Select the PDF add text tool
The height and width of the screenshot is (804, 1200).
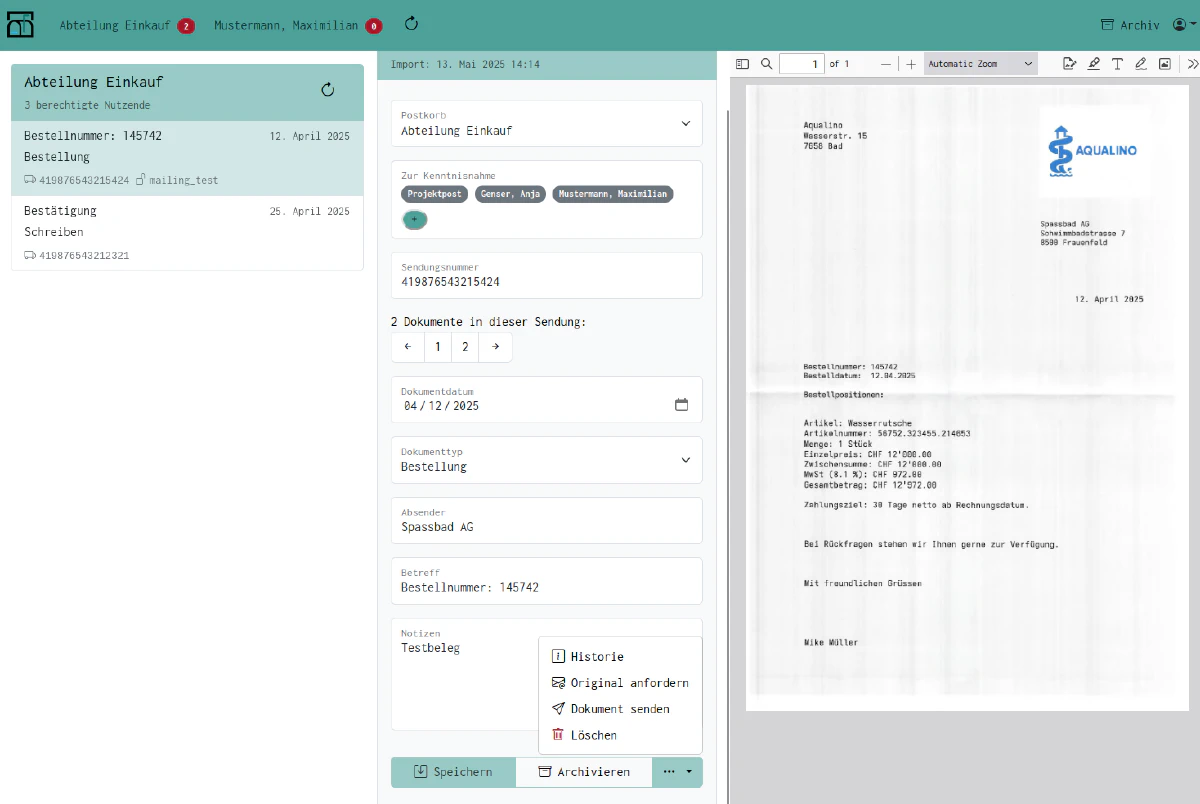pyautogui.click(x=1117, y=64)
